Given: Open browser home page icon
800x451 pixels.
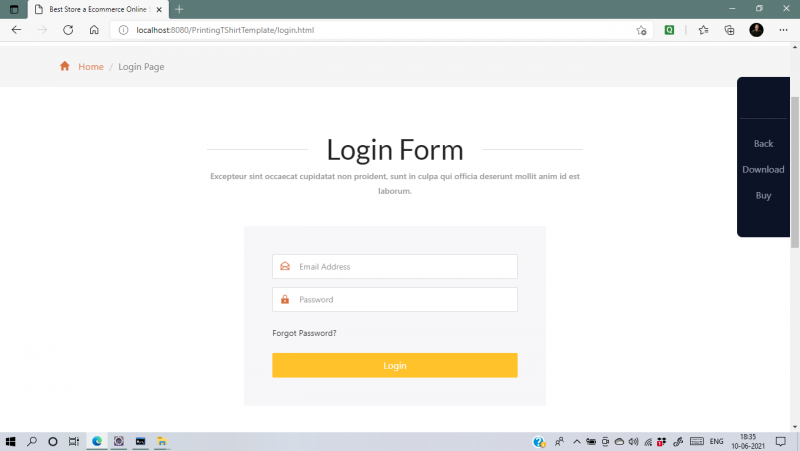Looking at the screenshot, I should click(x=94, y=30).
